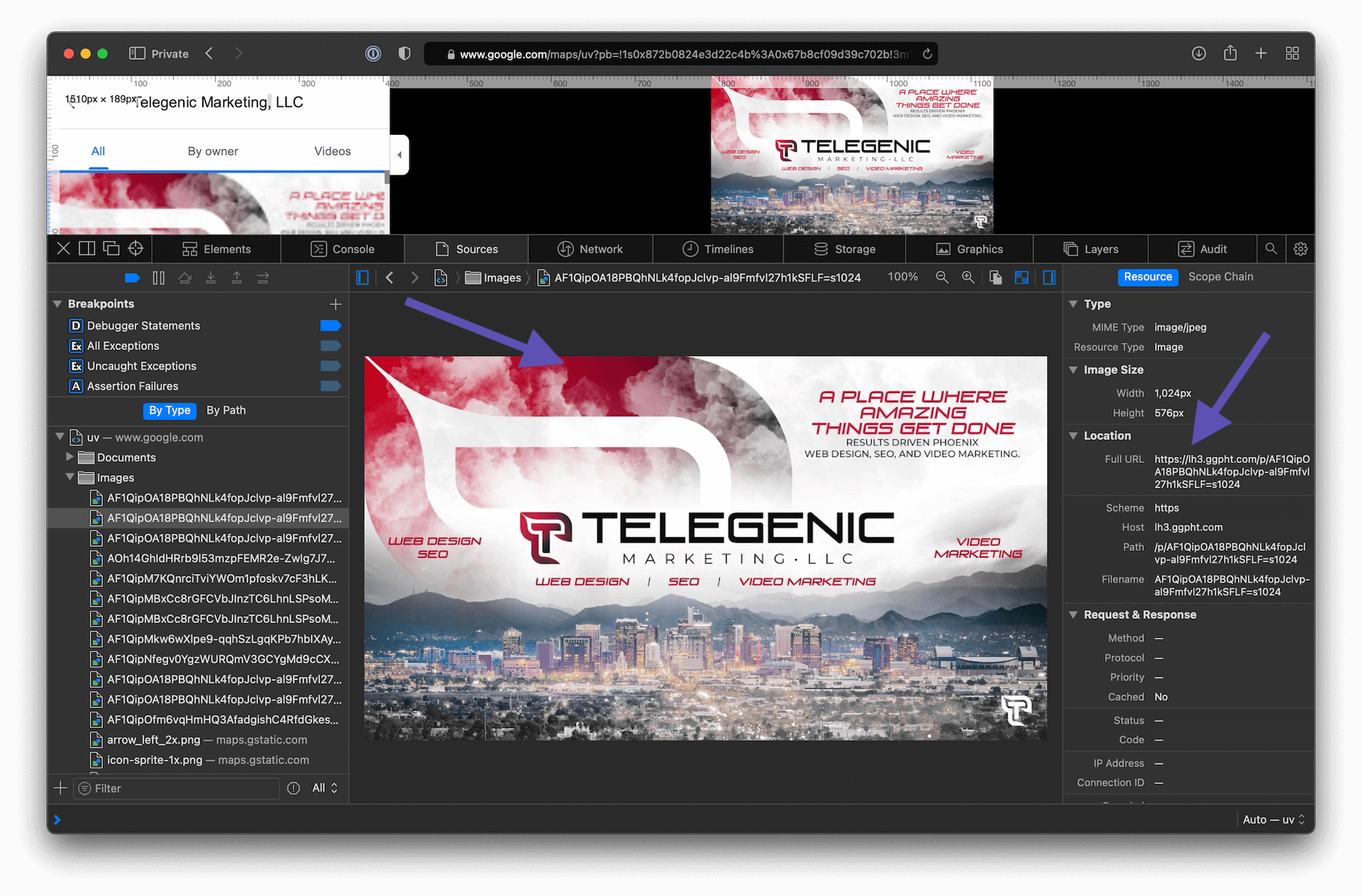The height and width of the screenshot is (896, 1362).
Task: Toggle All Exceptions breakpoint
Action: pyautogui.click(x=331, y=345)
